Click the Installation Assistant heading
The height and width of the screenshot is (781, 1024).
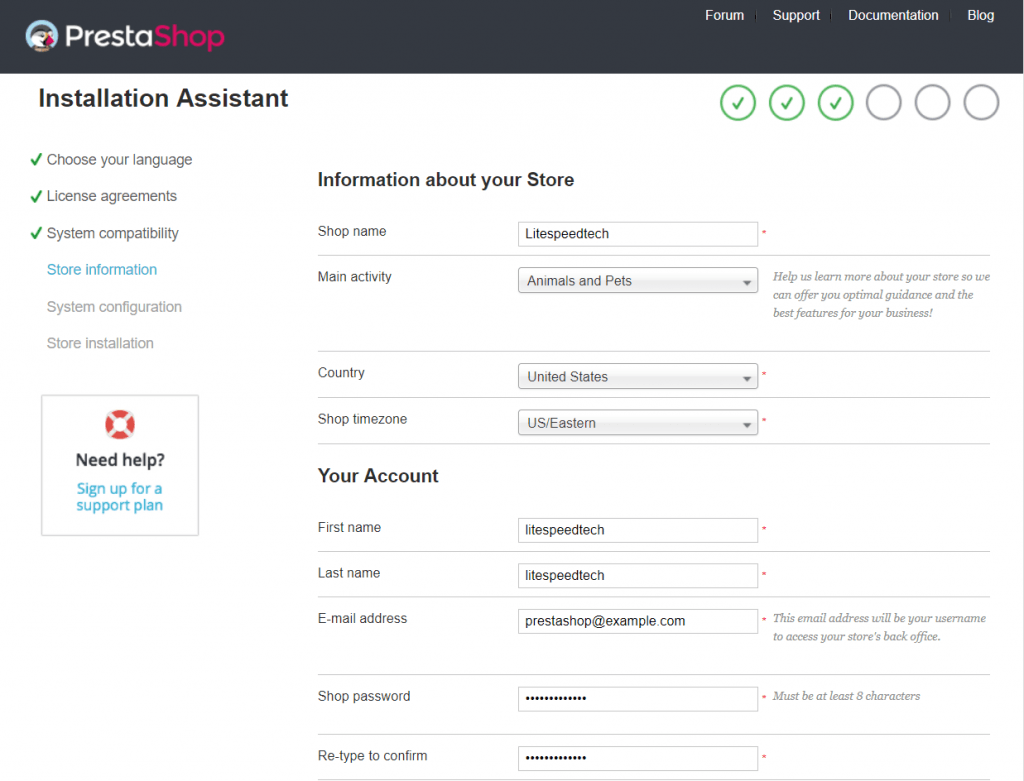click(163, 99)
